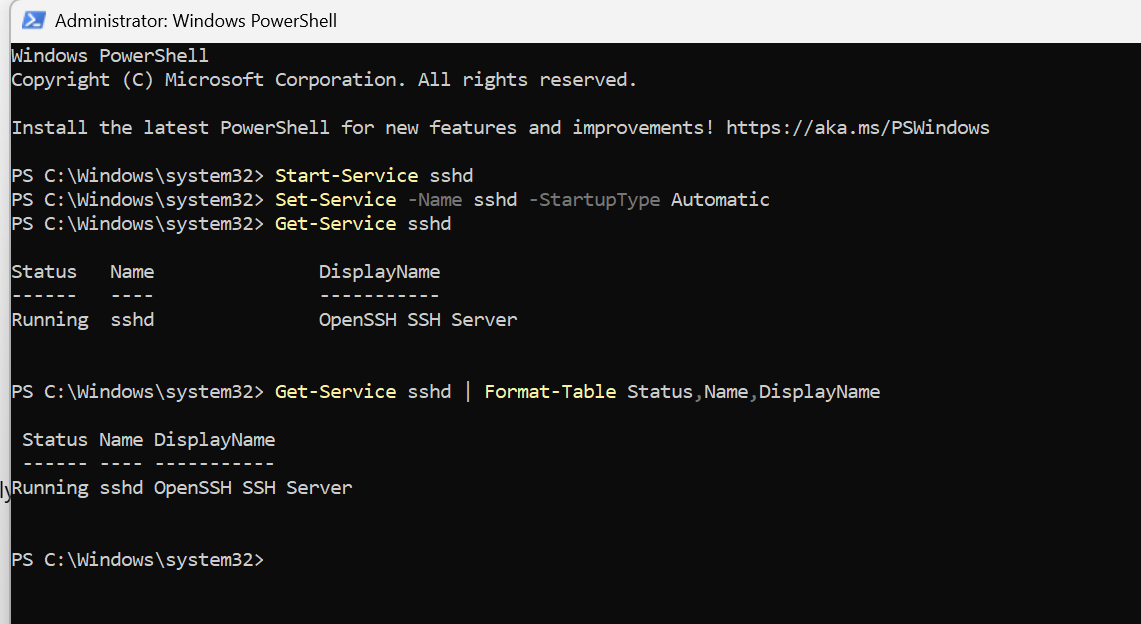Click the Administrator: Windows PowerShell title text
The width and height of the screenshot is (1141, 624).
click(x=196, y=20)
